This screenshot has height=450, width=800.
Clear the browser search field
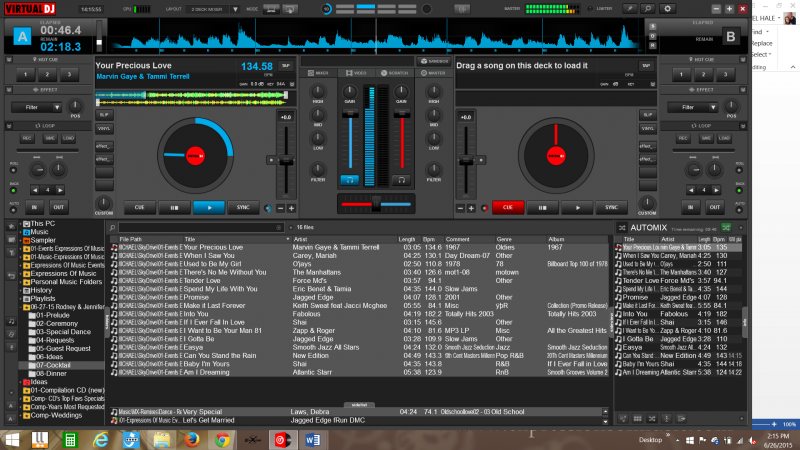pyautogui.click(x=279, y=228)
